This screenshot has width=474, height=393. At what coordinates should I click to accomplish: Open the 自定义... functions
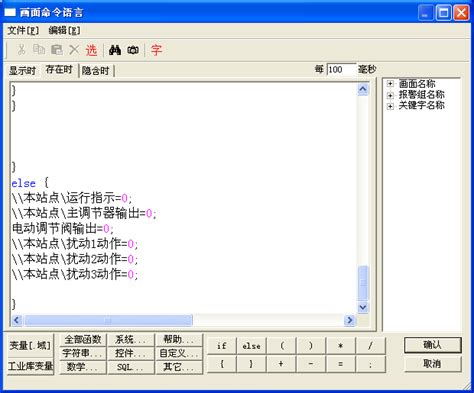(x=179, y=353)
